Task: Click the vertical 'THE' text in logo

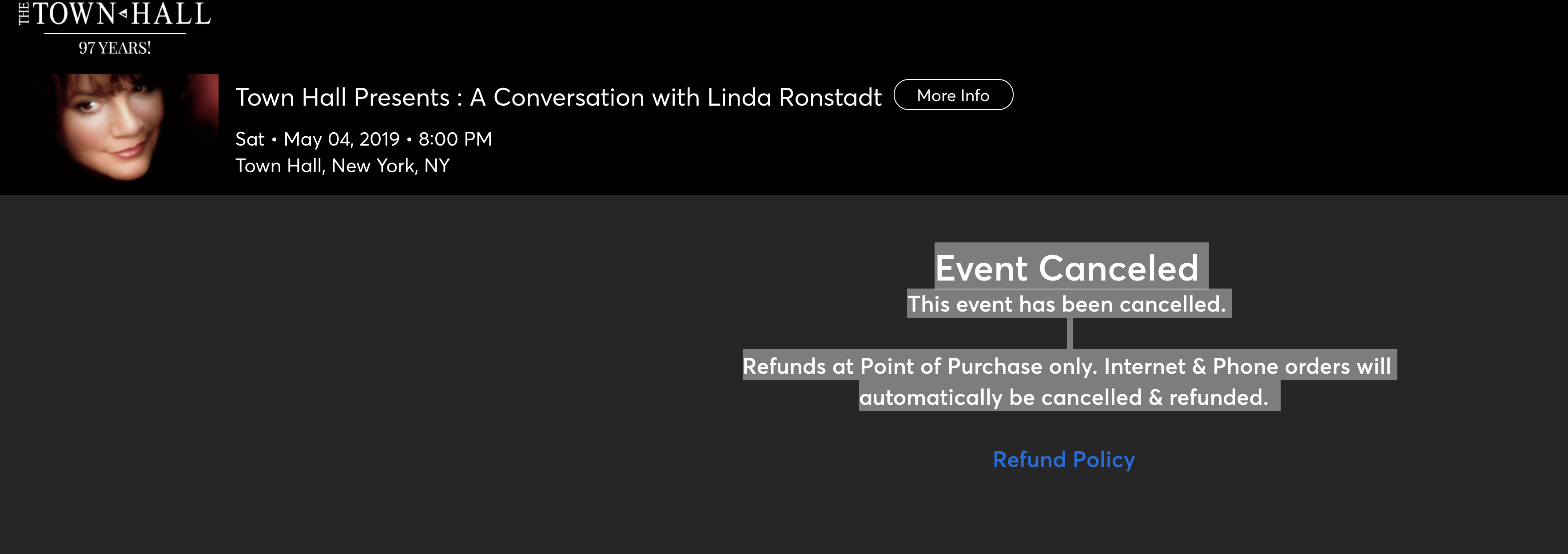Action: click(x=24, y=13)
